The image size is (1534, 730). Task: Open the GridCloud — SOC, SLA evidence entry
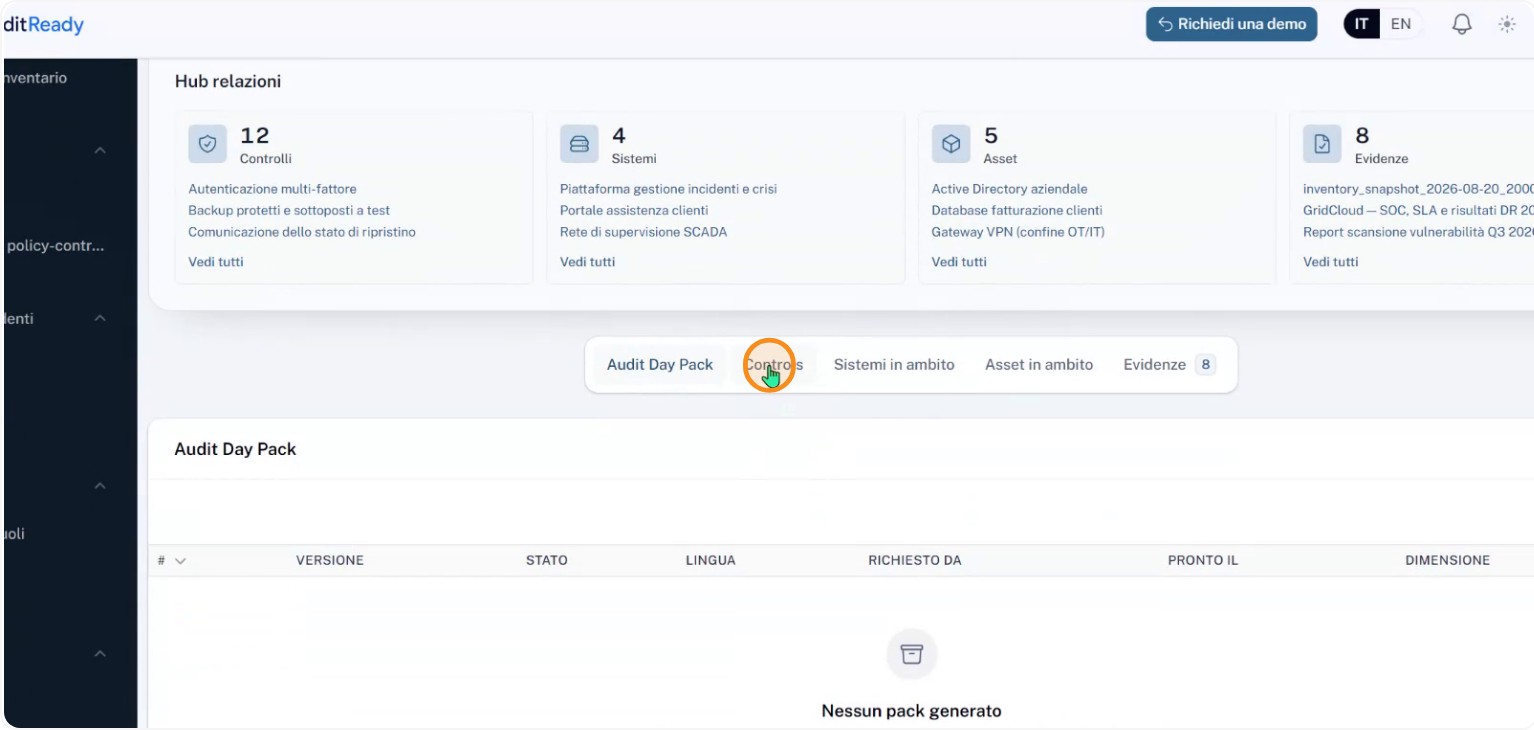[x=1418, y=211]
